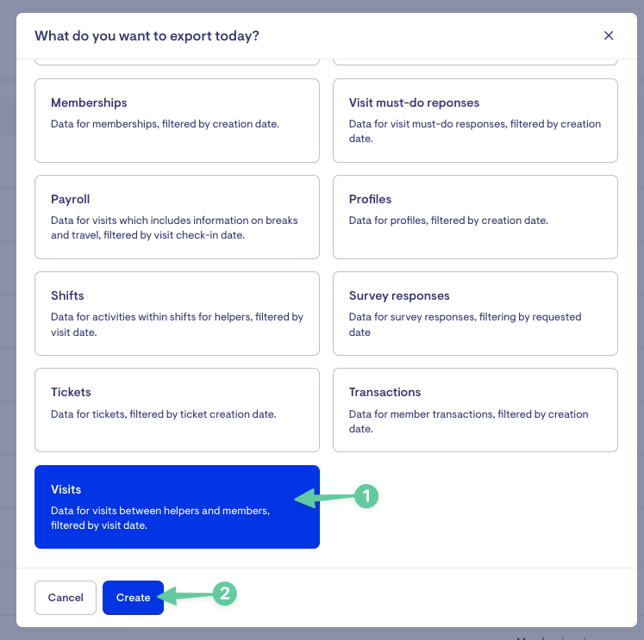Close the export dialog with the X icon
Screen dimensions: 644x640
608,36
